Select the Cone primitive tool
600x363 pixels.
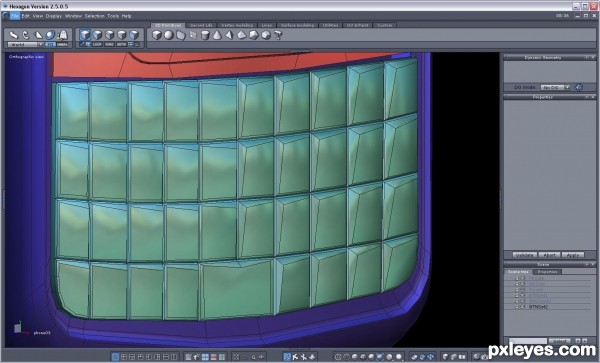pos(217,36)
